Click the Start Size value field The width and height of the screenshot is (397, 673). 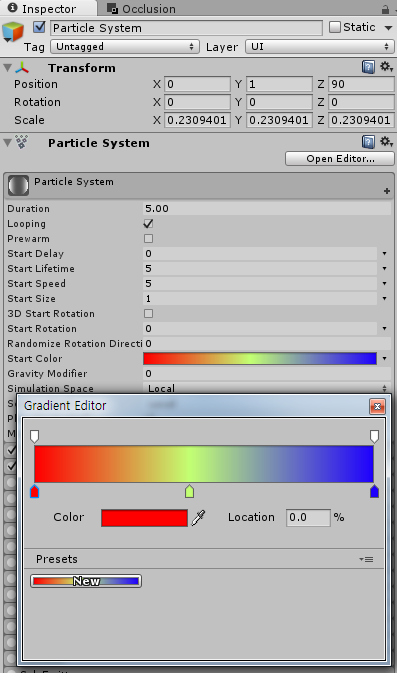tap(260, 299)
